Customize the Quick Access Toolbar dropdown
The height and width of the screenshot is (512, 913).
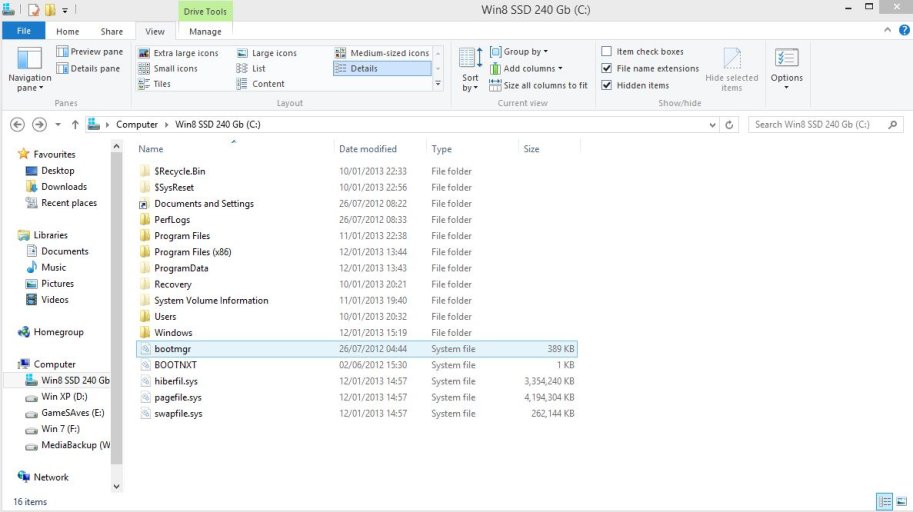click(x=65, y=10)
